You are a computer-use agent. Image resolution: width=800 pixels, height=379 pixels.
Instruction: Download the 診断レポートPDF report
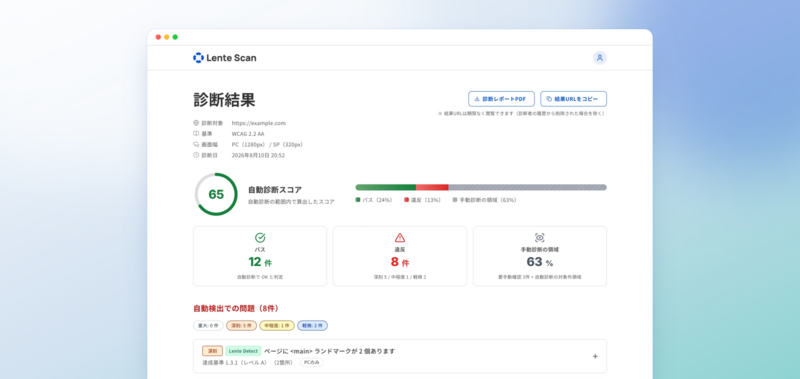click(x=501, y=99)
